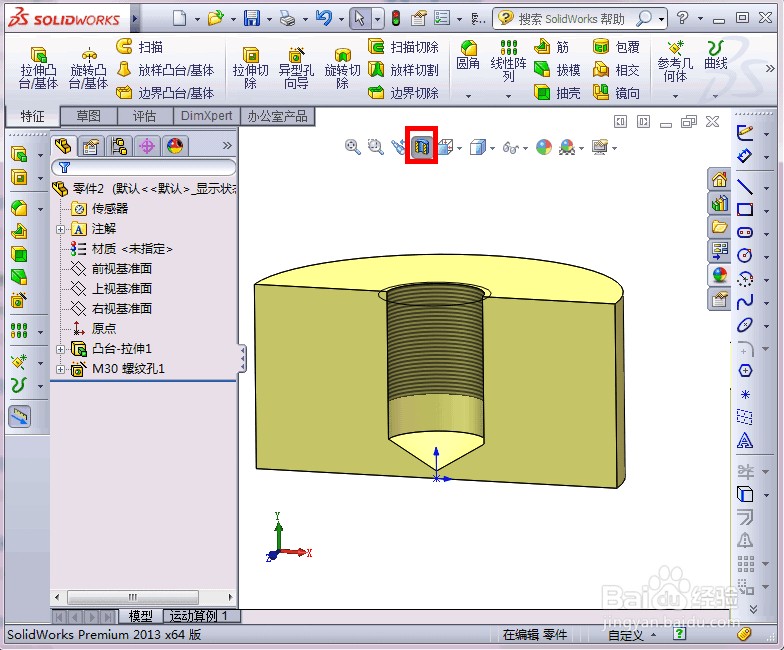
Task: Select the 放样切割 lofted cut tool
Action: [403, 70]
